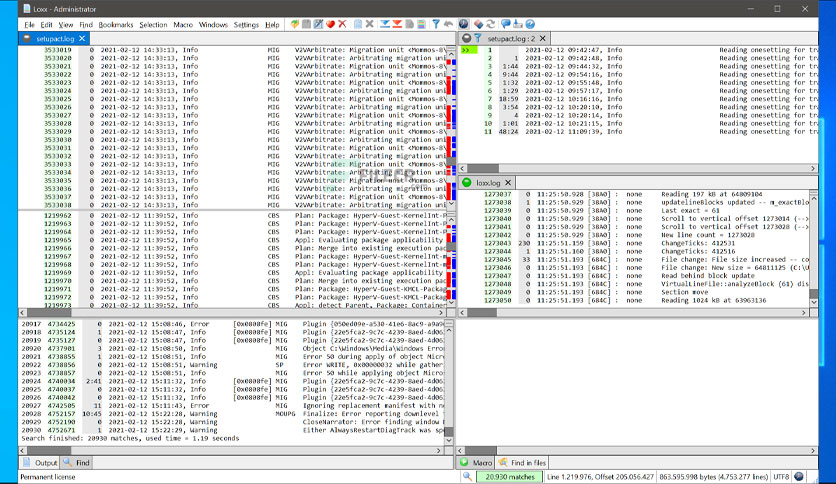Screen dimensions: 836x484
Task: Click horizontal scrollbar under the setupact.log : 2 pane
Action: click(638, 168)
